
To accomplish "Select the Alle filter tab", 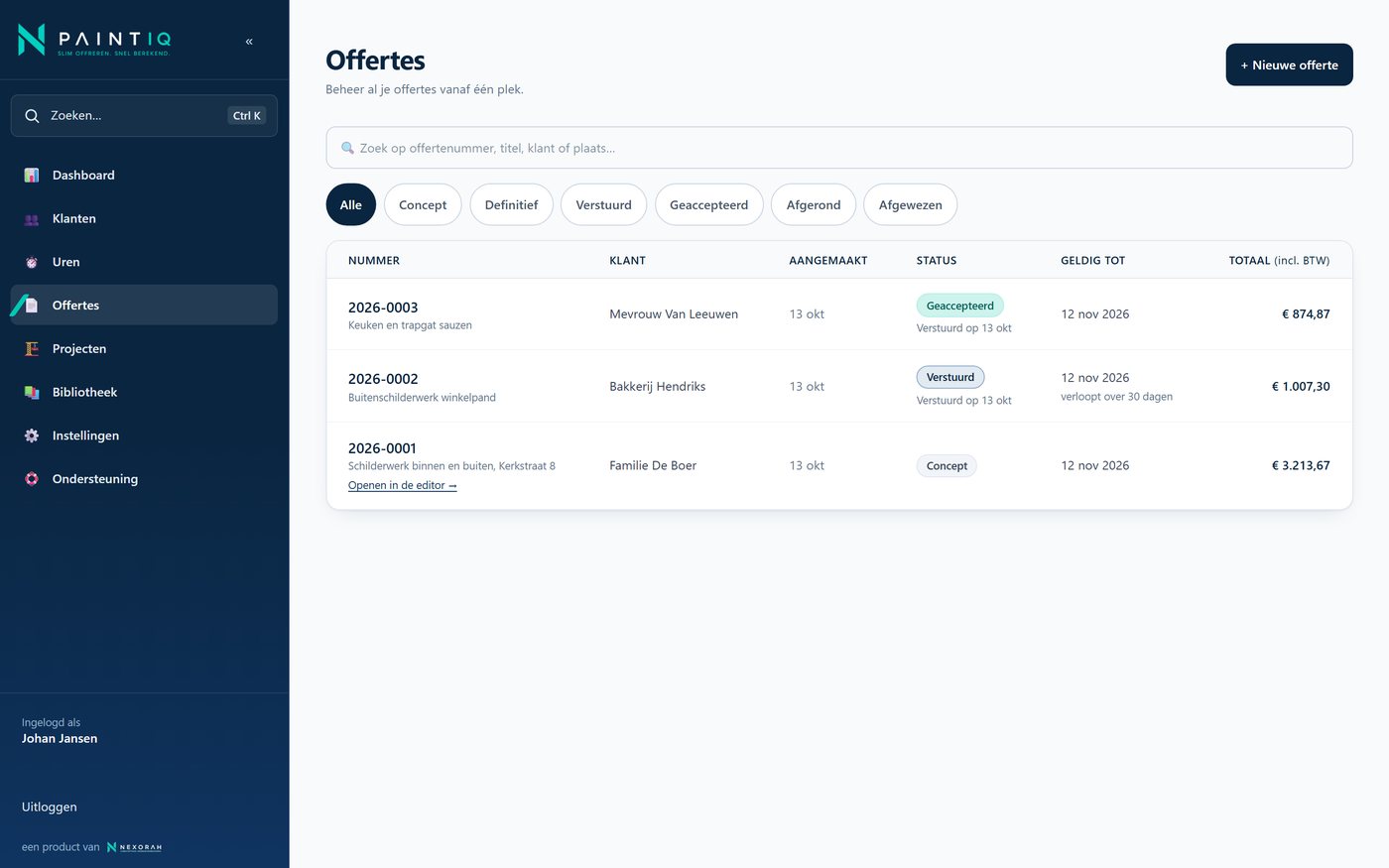I will pos(351,205).
